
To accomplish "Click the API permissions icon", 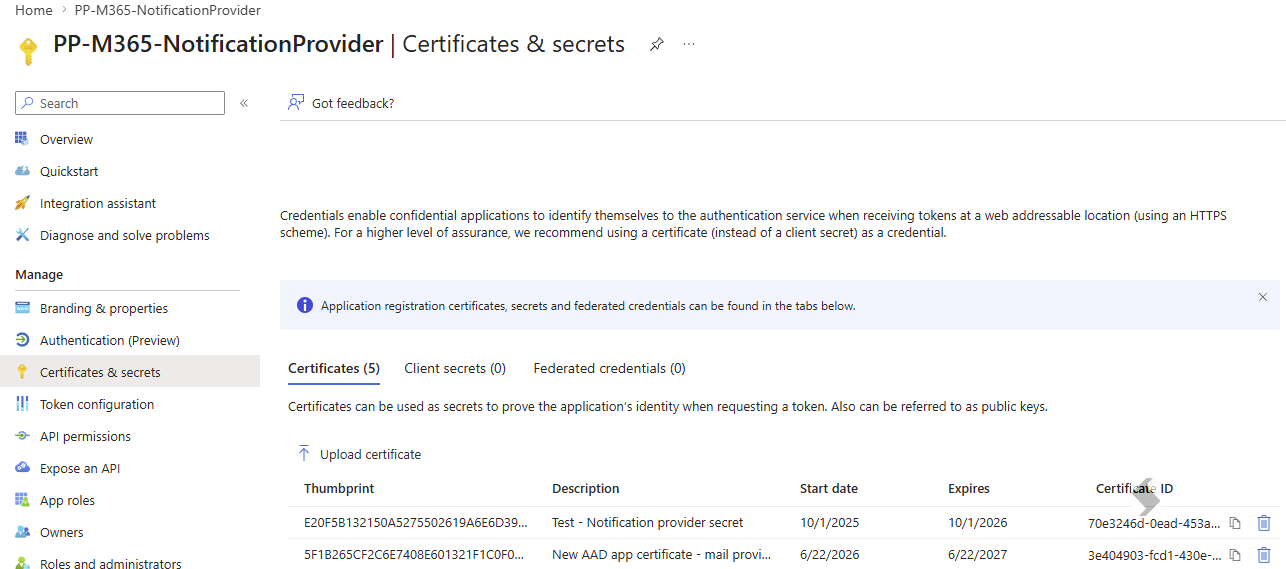I will [x=22, y=436].
